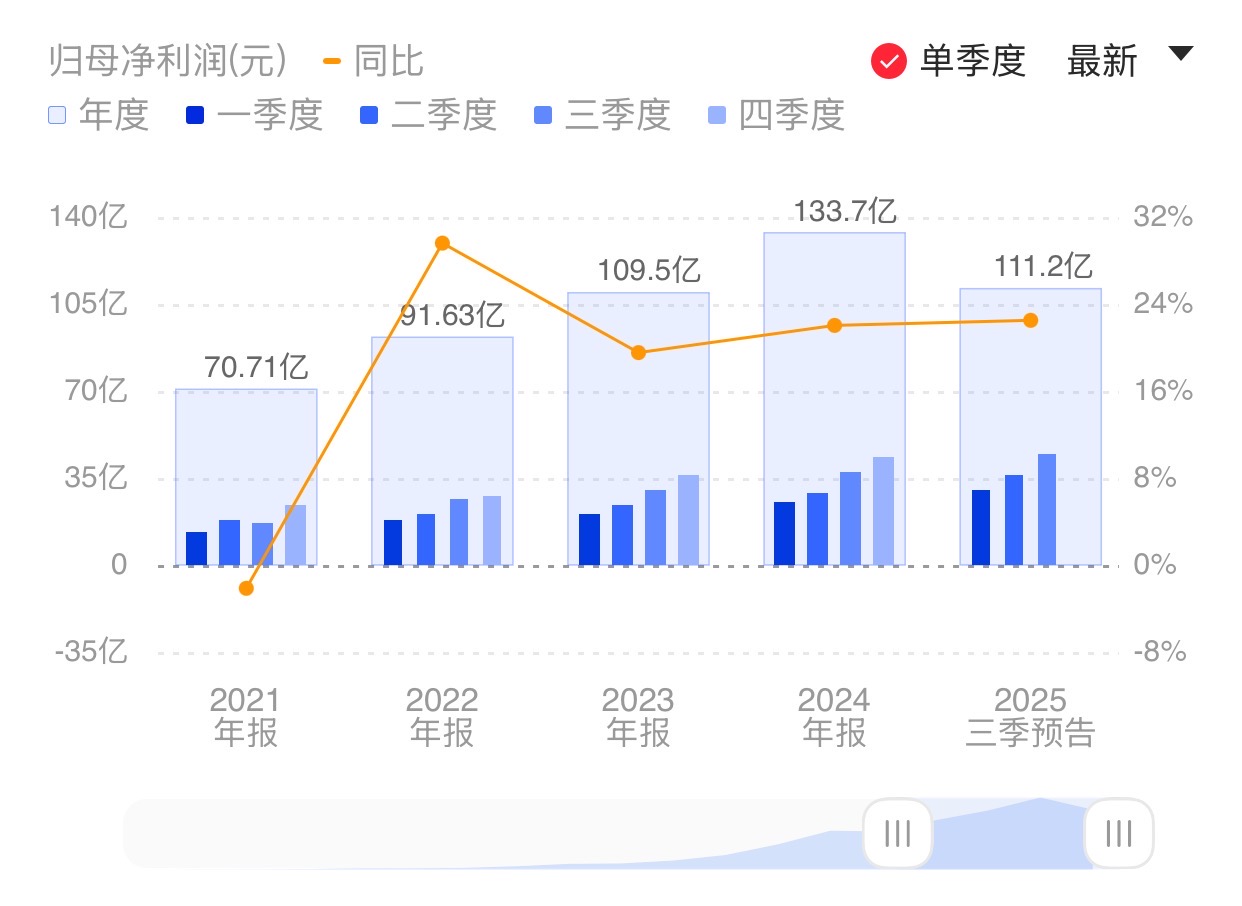This screenshot has height=906, width=1242.
Task: Toggle the 同比 orange line legend
Action: [374, 61]
